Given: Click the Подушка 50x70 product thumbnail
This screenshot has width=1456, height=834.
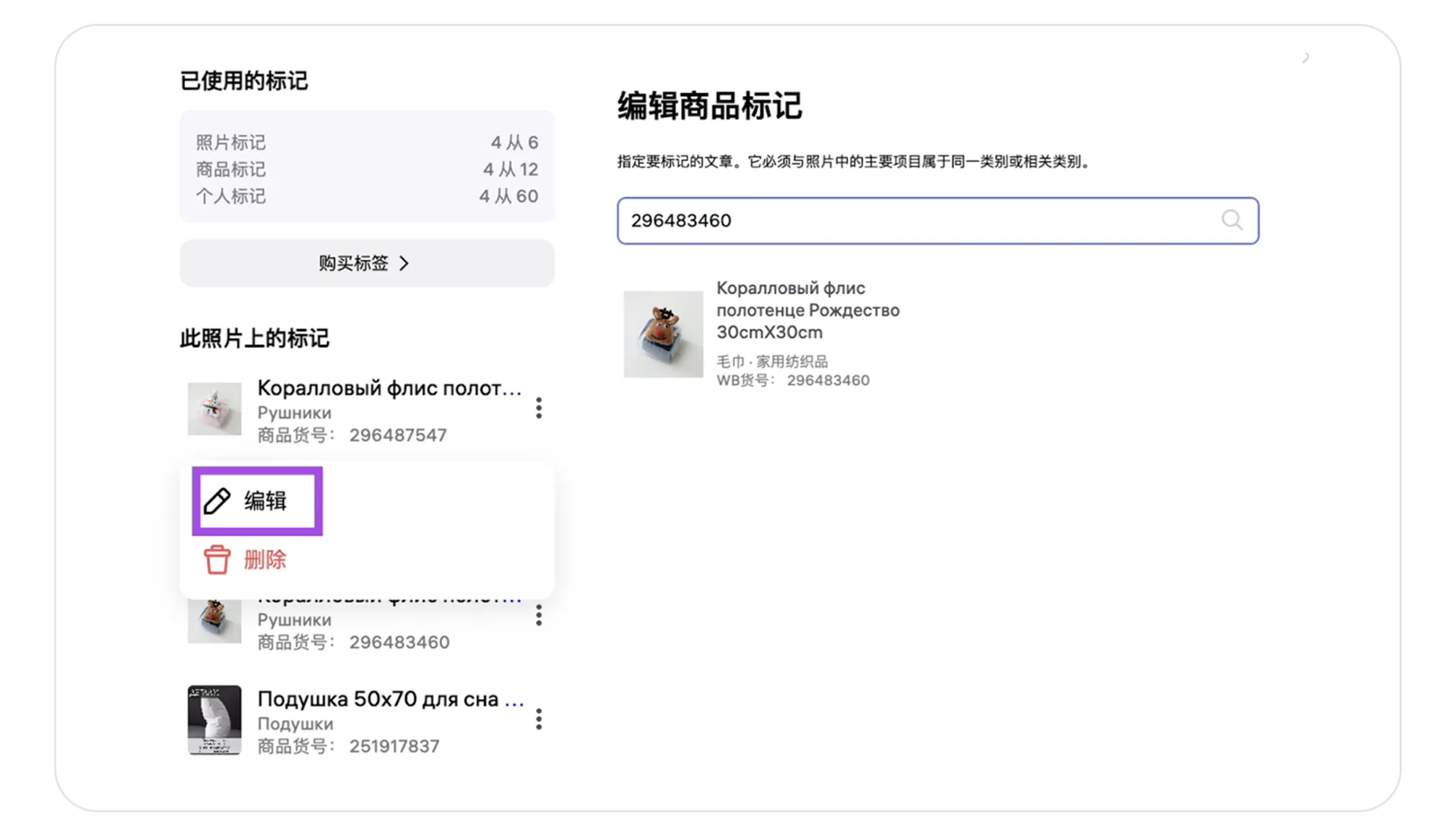Looking at the screenshot, I should click(x=214, y=720).
